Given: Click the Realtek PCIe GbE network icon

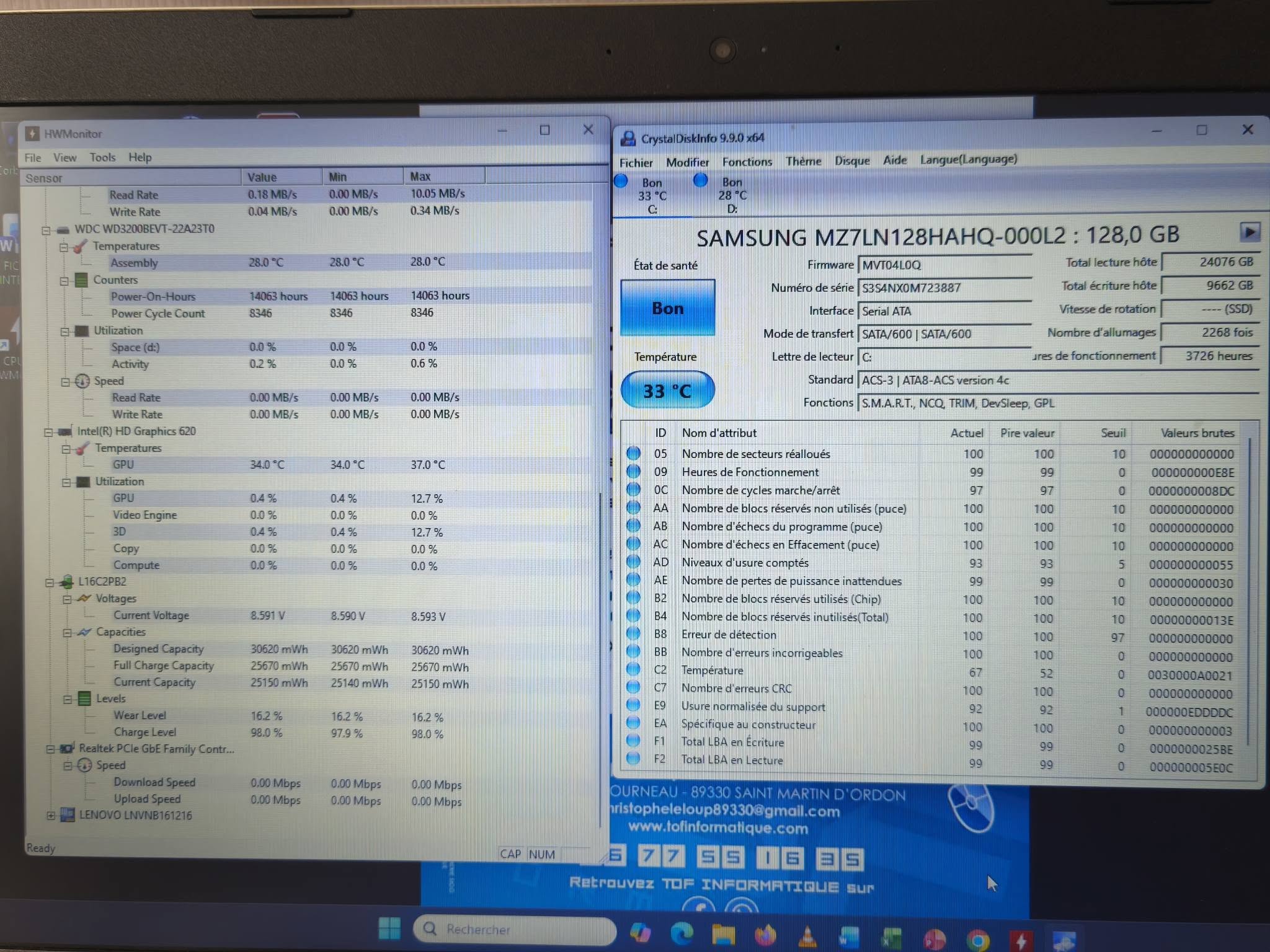Looking at the screenshot, I should point(68,749).
